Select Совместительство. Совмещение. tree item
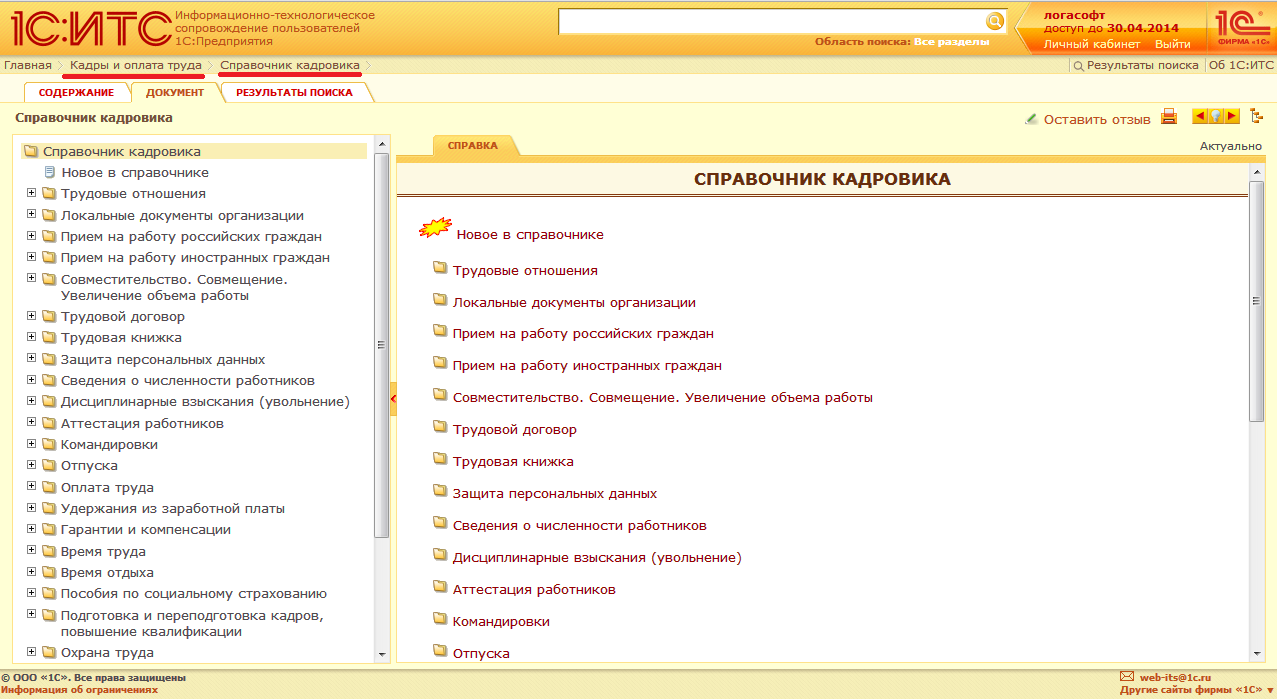The width and height of the screenshot is (1277, 699). tap(174, 287)
